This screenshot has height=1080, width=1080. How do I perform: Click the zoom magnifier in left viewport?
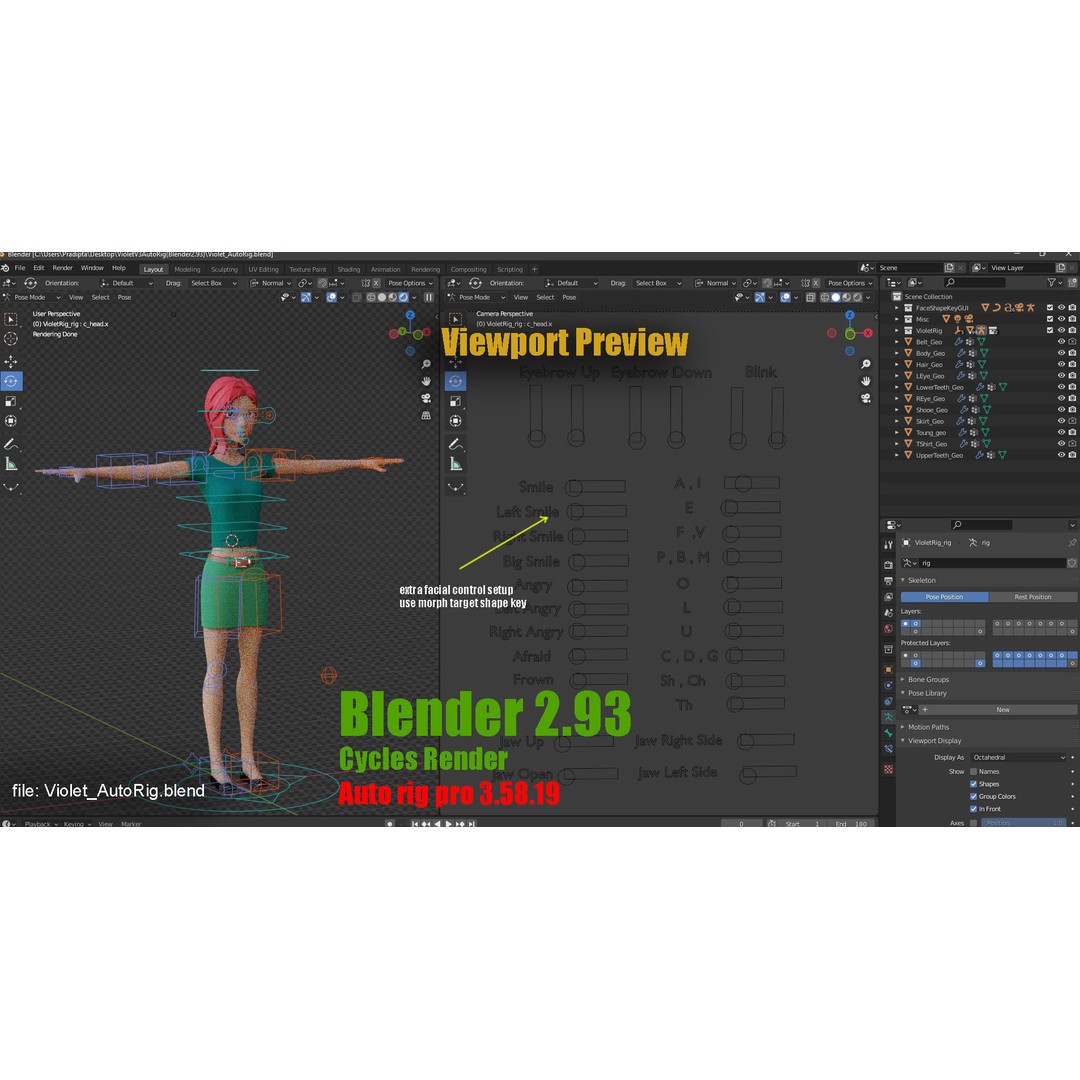[426, 364]
